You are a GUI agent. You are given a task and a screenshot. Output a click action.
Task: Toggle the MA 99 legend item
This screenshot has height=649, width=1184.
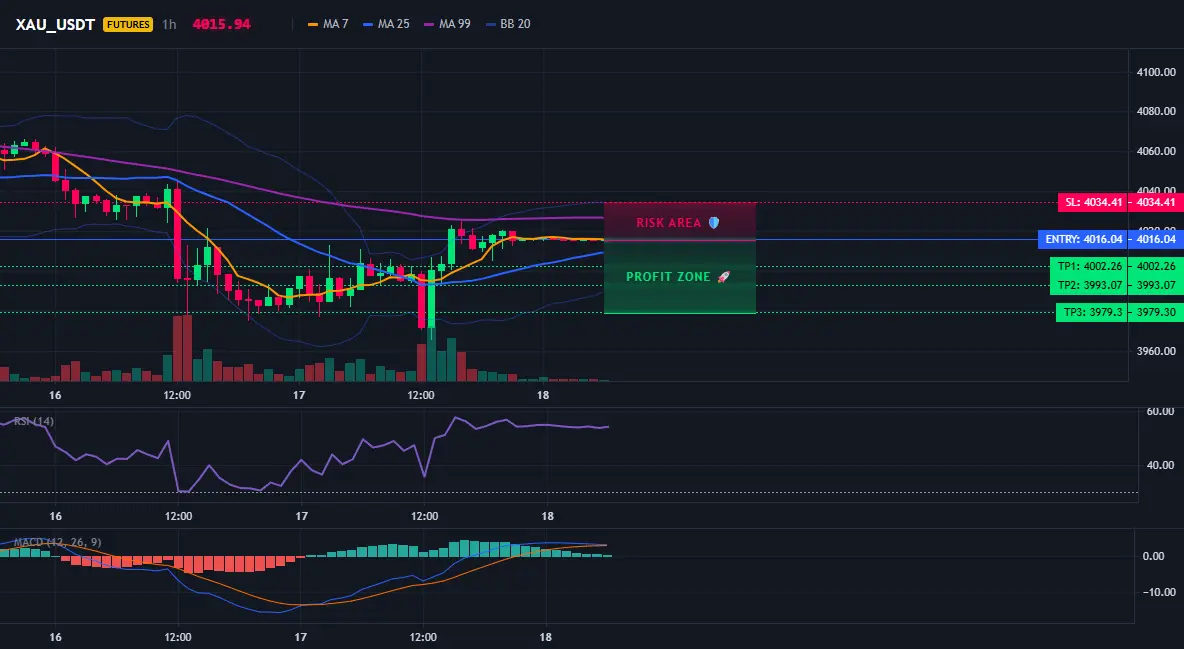coord(448,24)
